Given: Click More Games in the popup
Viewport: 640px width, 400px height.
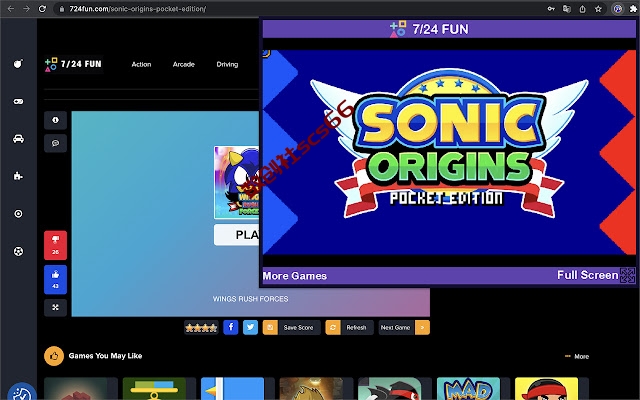Looking at the screenshot, I should click(x=295, y=276).
